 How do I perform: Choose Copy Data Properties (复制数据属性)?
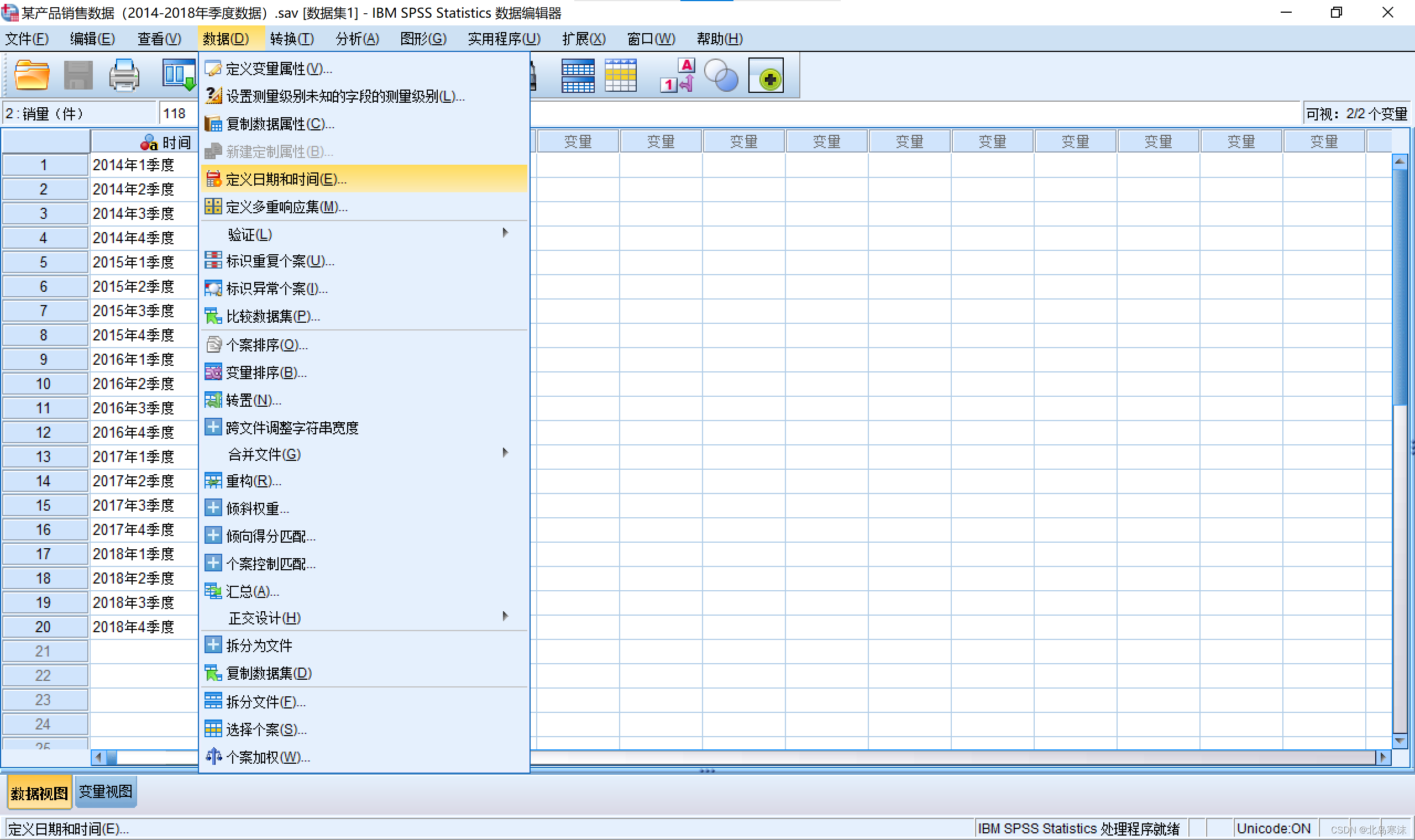(x=364, y=123)
